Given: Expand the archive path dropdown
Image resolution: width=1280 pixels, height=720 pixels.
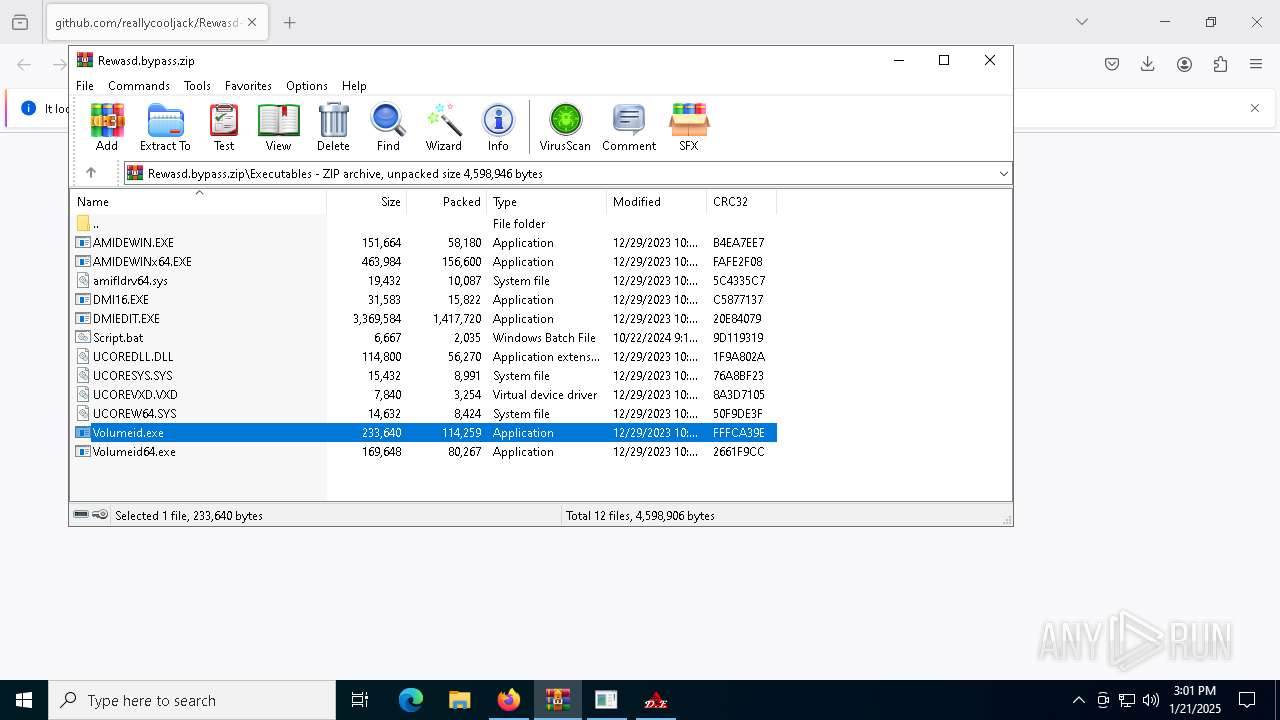Looking at the screenshot, I should tap(1003, 174).
